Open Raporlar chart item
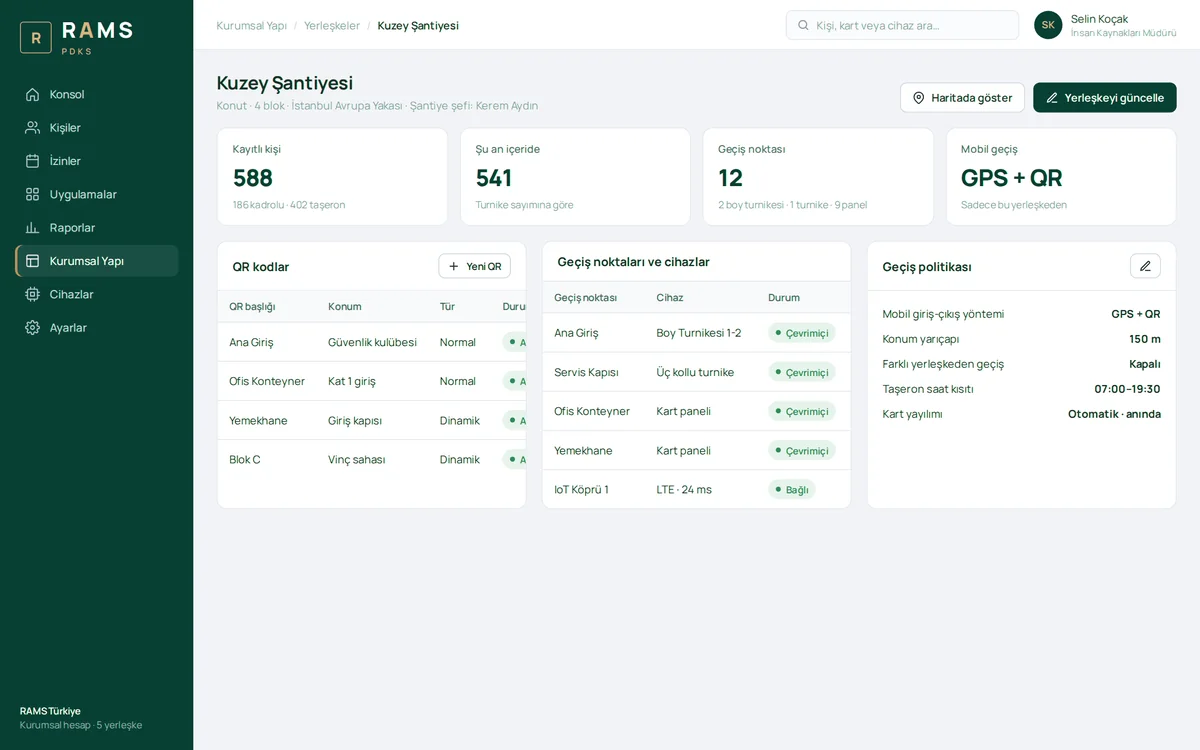The image size is (1200, 750). pyautogui.click(x=97, y=227)
